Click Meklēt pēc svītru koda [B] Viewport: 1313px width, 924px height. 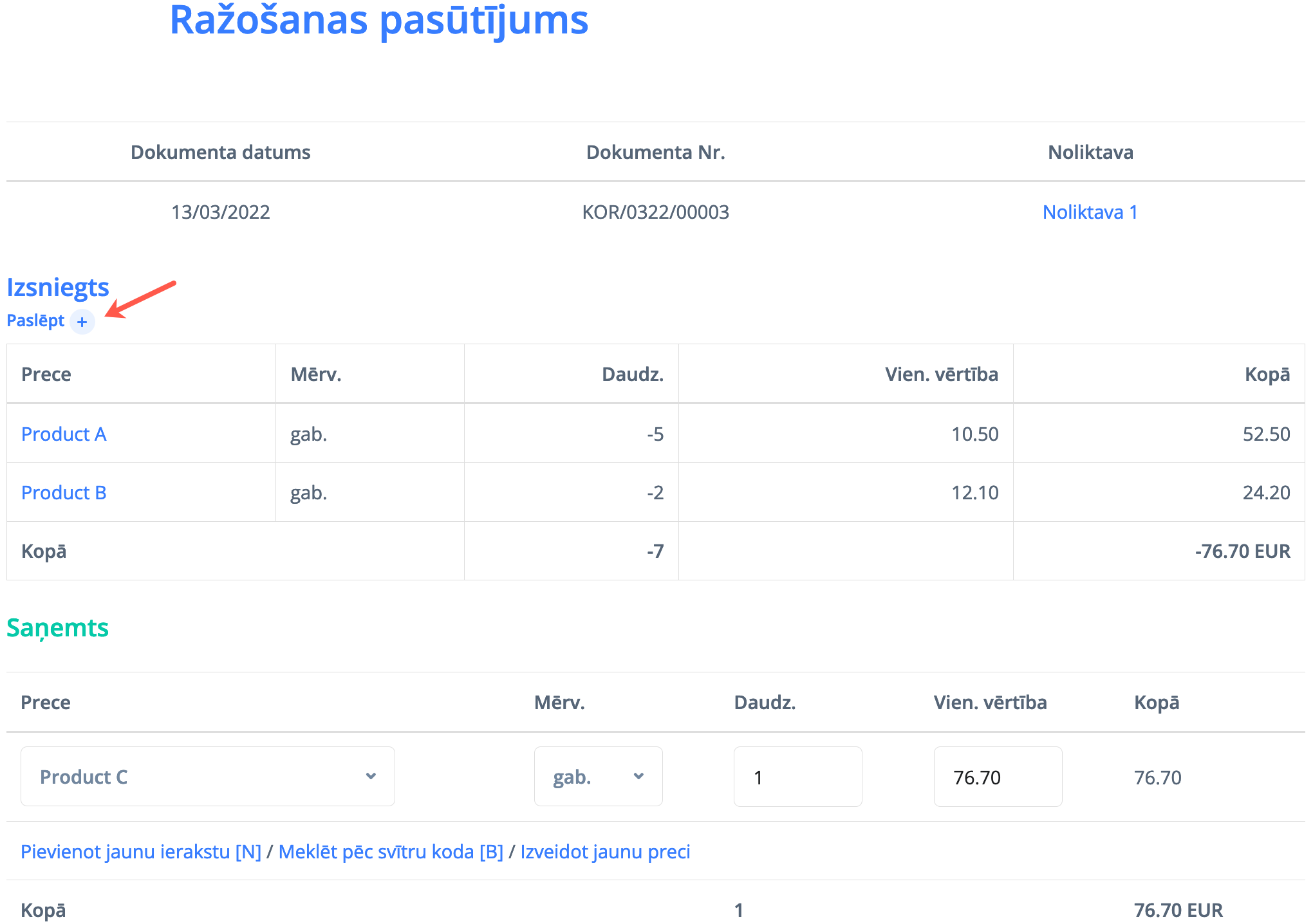pyautogui.click(x=391, y=852)
